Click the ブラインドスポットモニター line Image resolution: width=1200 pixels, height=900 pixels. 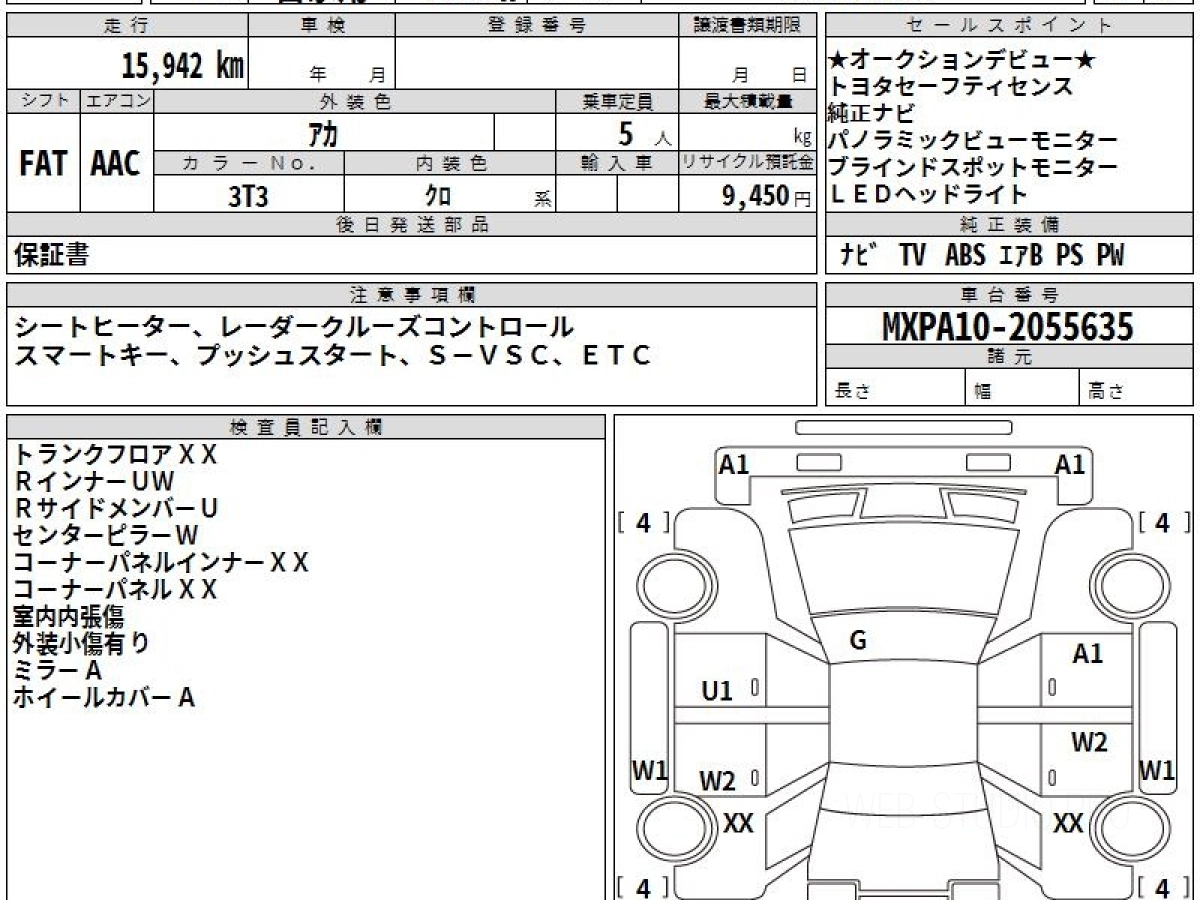pyautogui.click(x=974, y=167)
